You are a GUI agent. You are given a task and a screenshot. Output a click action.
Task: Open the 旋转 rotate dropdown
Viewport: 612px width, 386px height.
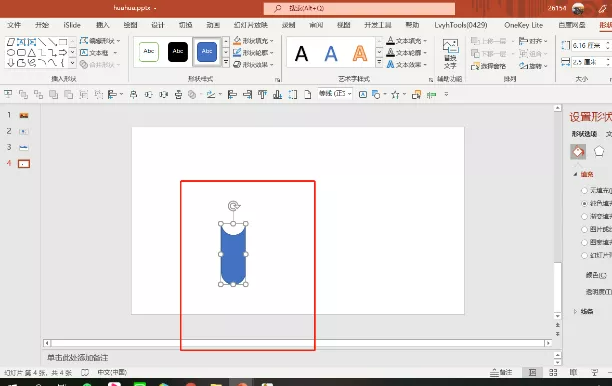pos(533,66)
